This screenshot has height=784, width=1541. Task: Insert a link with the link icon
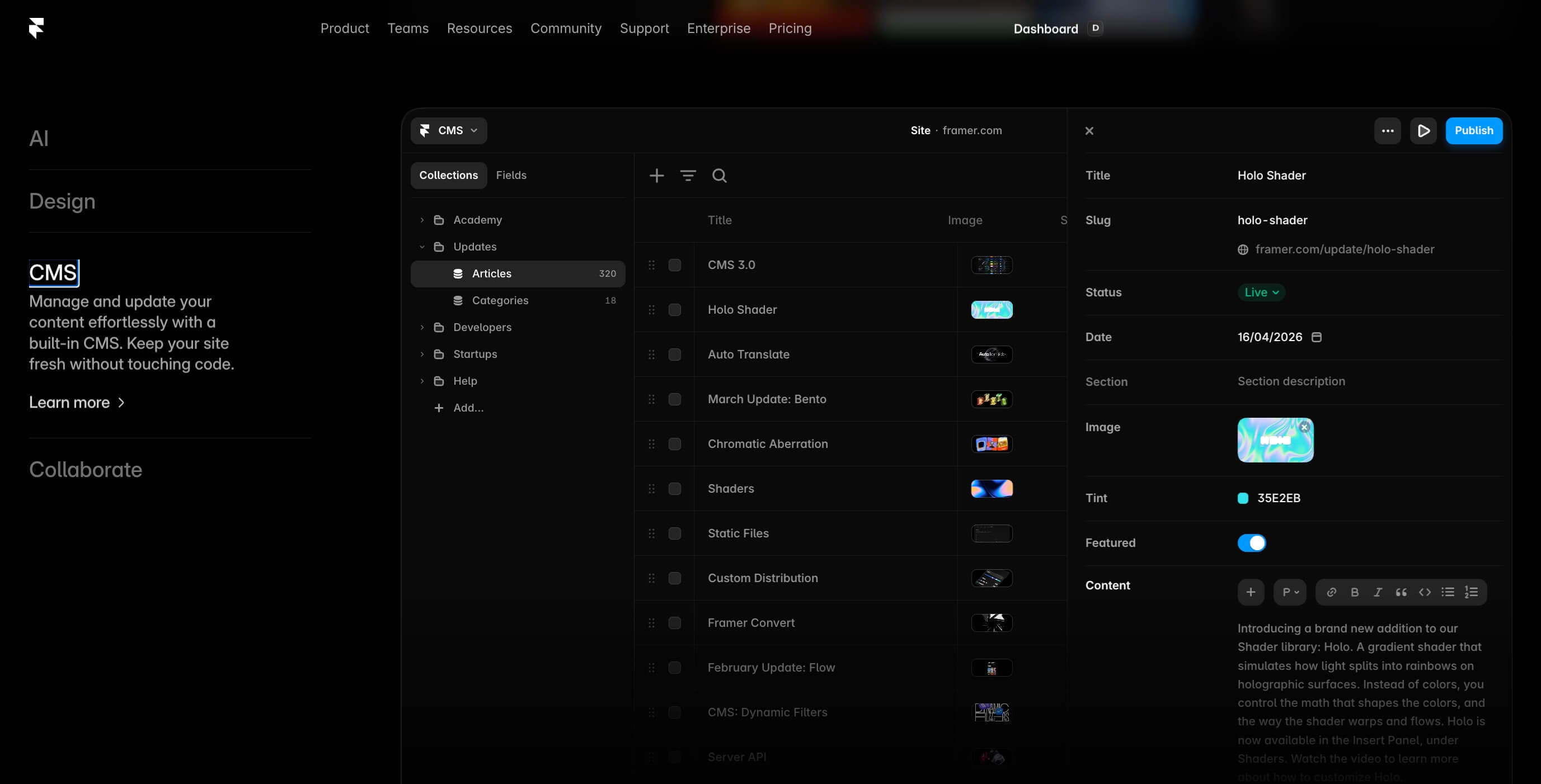tap(1331, 592)
